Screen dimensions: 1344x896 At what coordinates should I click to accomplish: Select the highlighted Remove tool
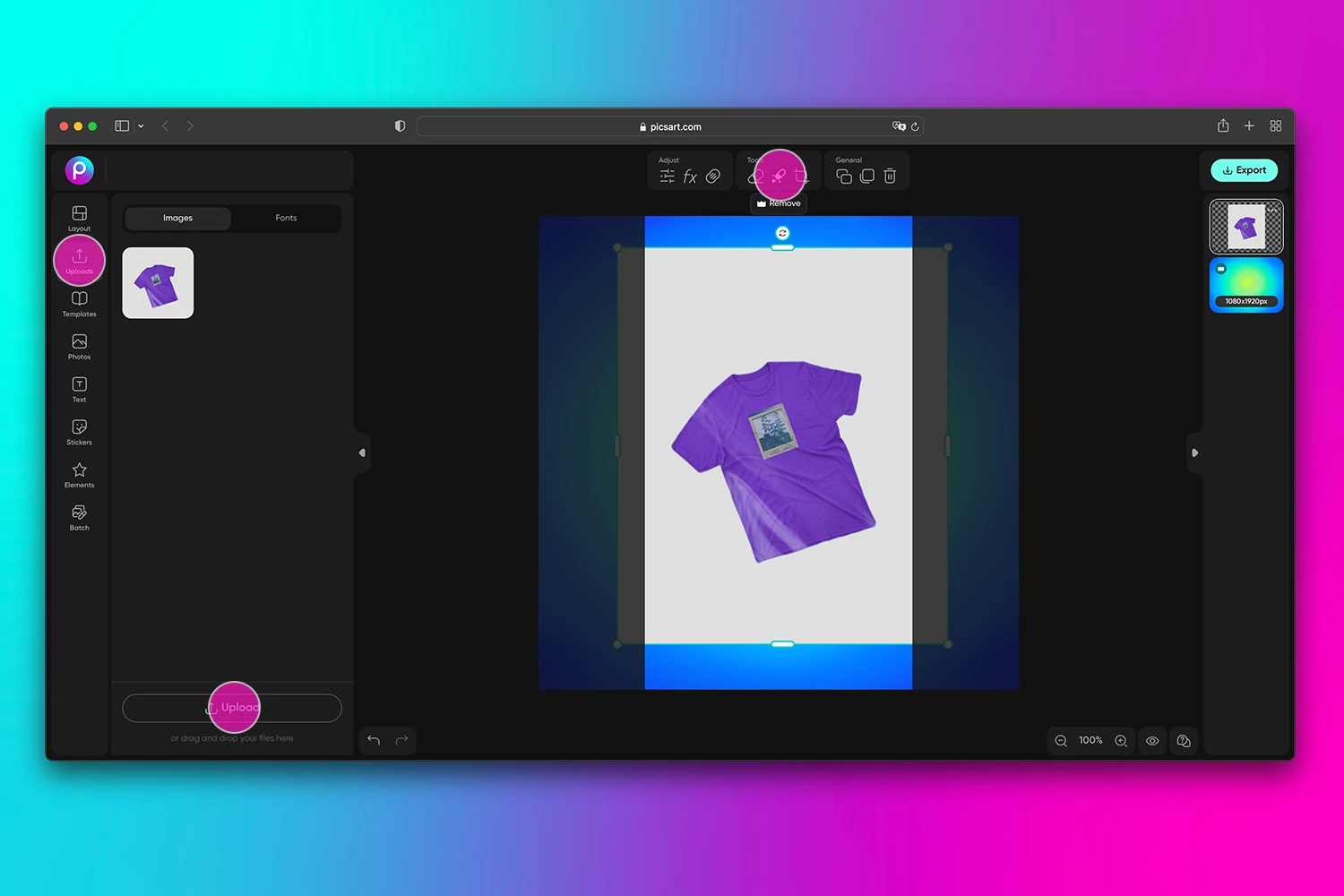[x=778, y=175]
